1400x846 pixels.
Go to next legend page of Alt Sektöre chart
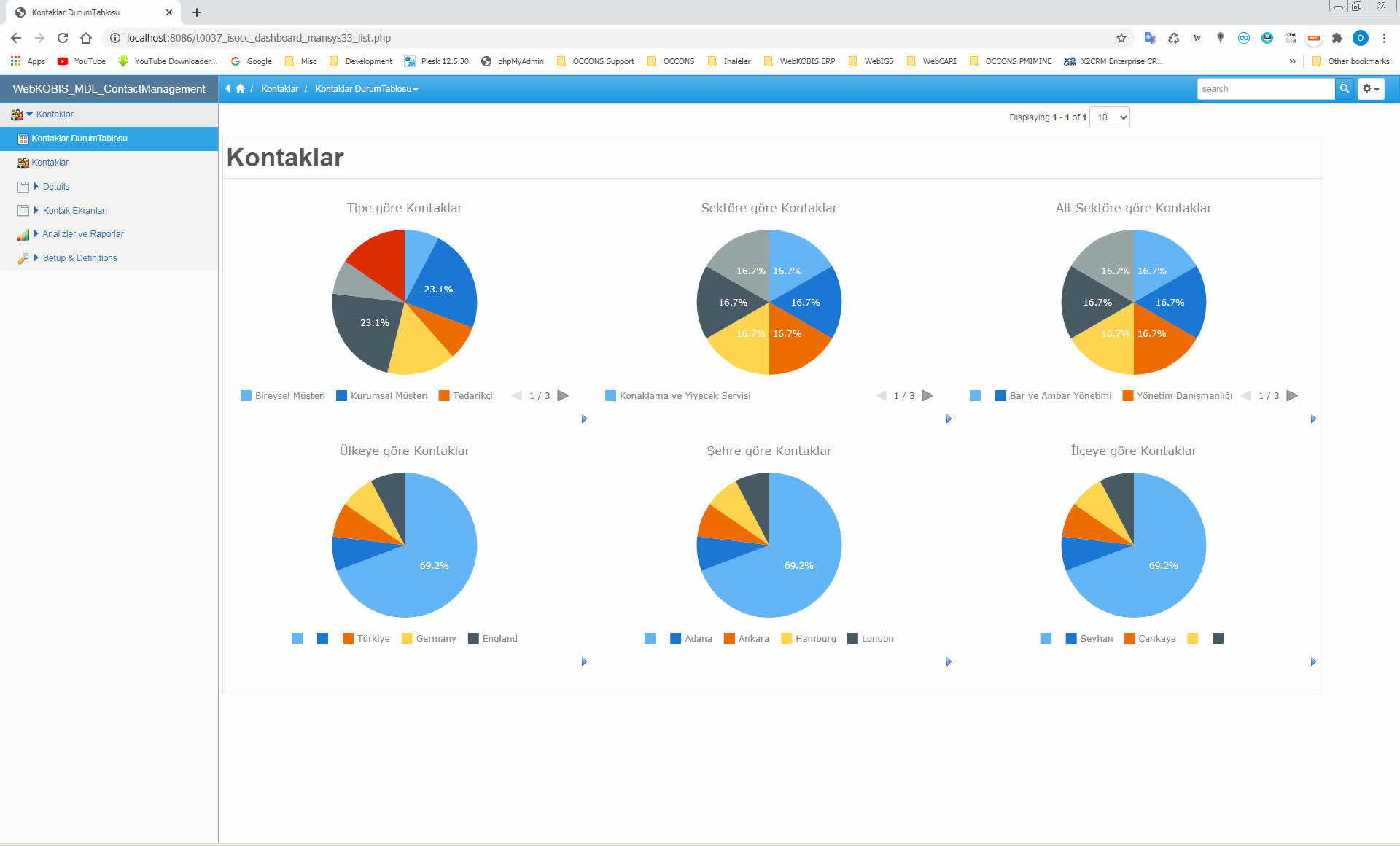1292,395
